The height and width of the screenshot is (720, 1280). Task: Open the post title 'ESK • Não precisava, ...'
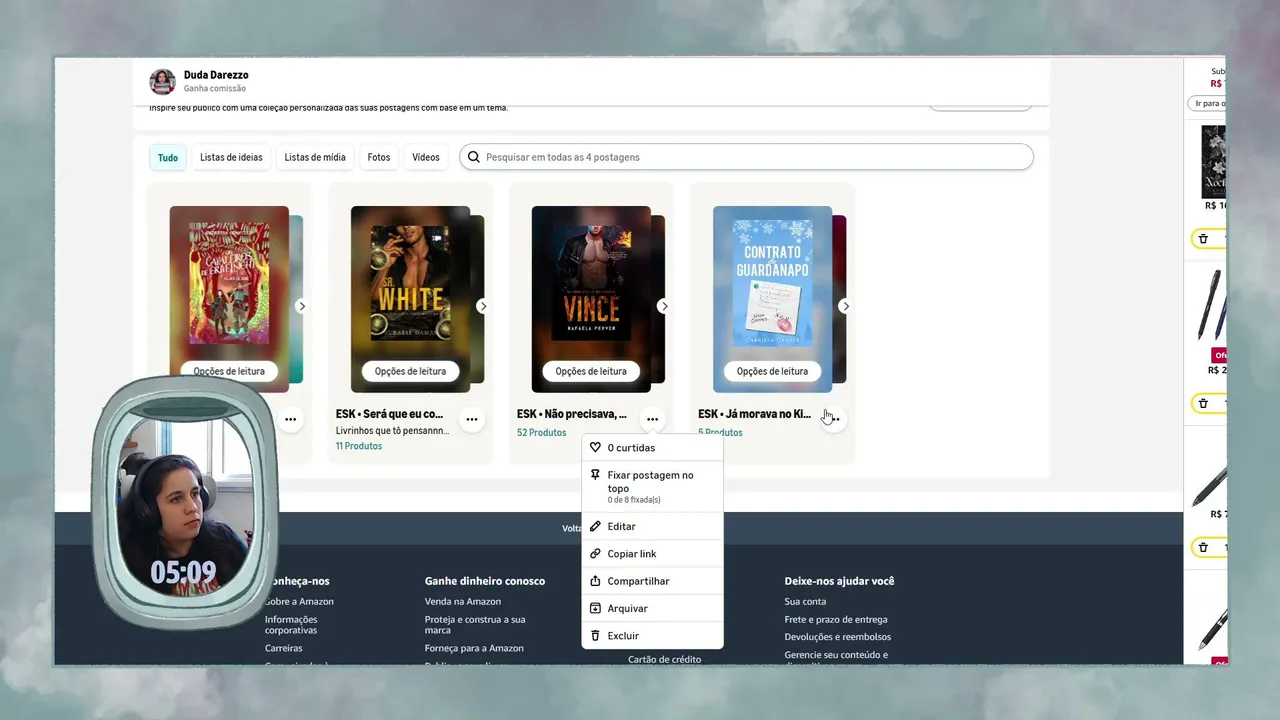pos(572,414)
